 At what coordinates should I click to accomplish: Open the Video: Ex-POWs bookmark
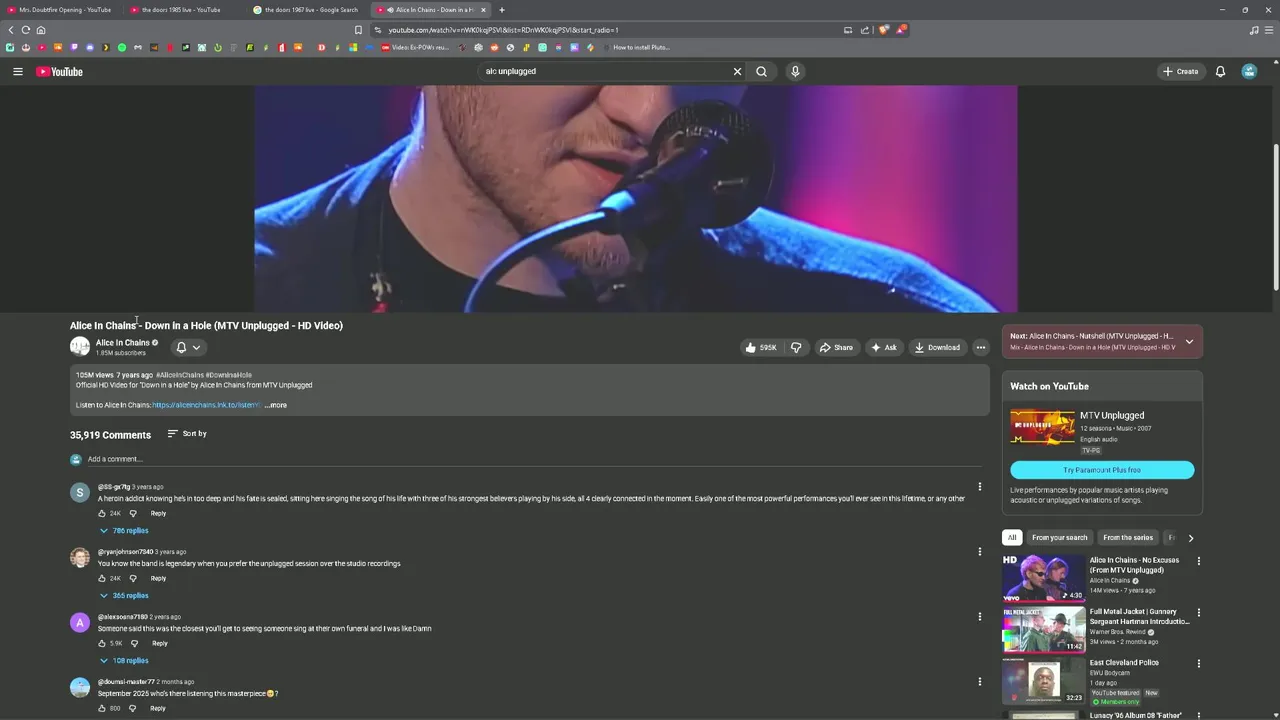tap(414, 47)
